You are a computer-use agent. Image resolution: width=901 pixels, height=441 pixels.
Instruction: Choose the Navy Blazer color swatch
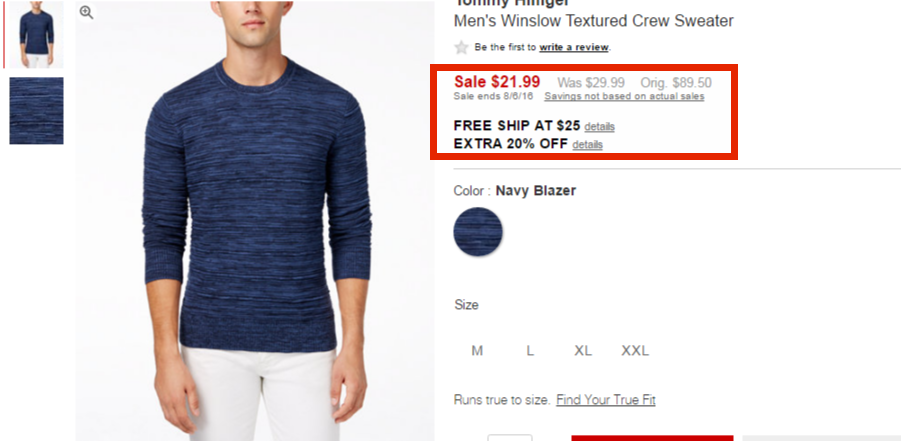(x=478, y=232)
